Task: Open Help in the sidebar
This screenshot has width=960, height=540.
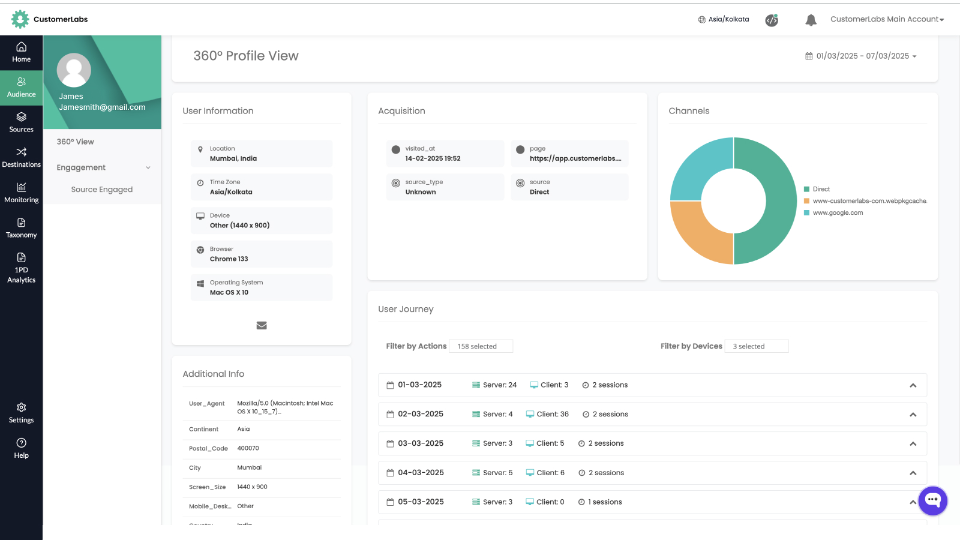Action: click(21, 448)
